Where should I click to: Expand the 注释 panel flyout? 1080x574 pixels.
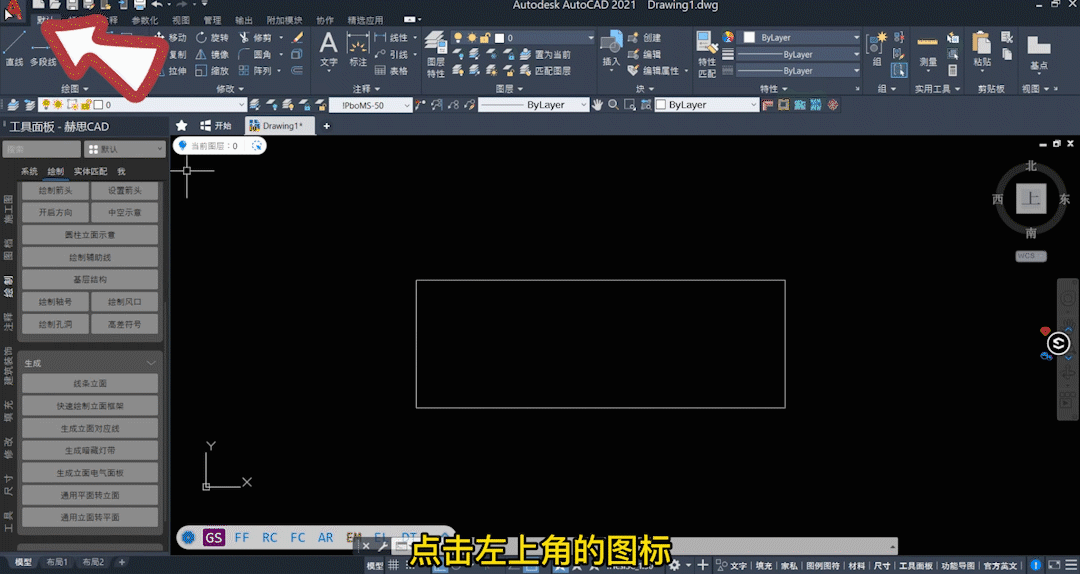(x=366, y=89)
